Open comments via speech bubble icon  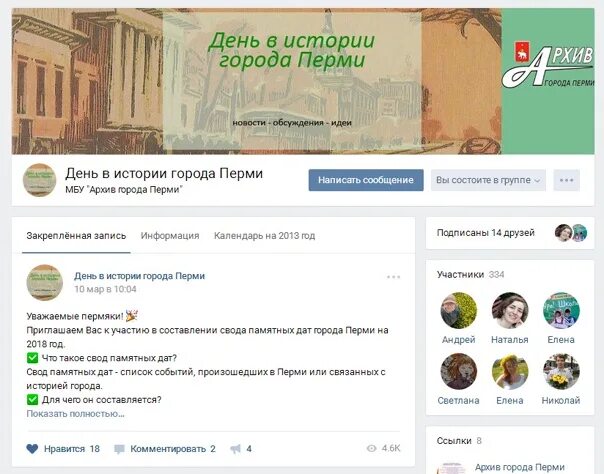tap(119, 449)
